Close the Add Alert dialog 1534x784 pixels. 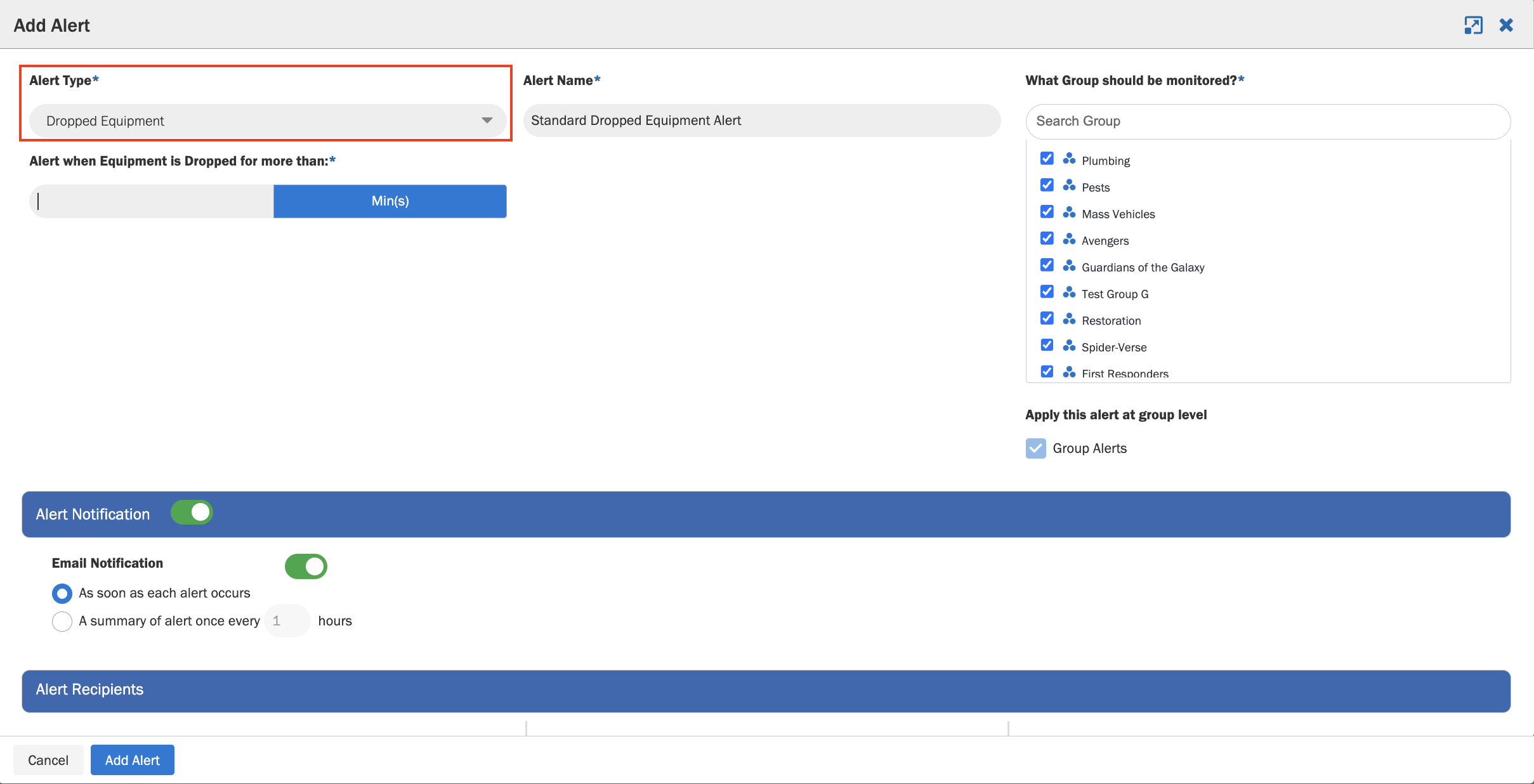(x=1506, y=25)
